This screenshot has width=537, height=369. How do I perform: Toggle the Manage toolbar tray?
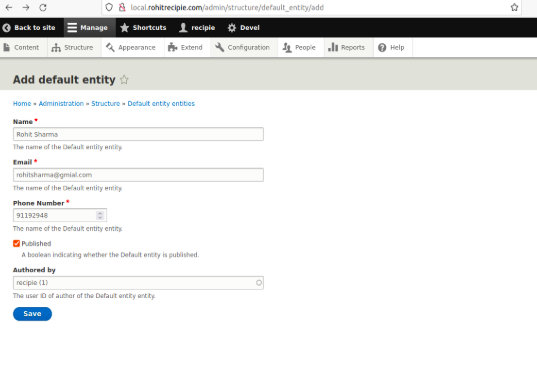pyautogui.click(x=88, y=28)
